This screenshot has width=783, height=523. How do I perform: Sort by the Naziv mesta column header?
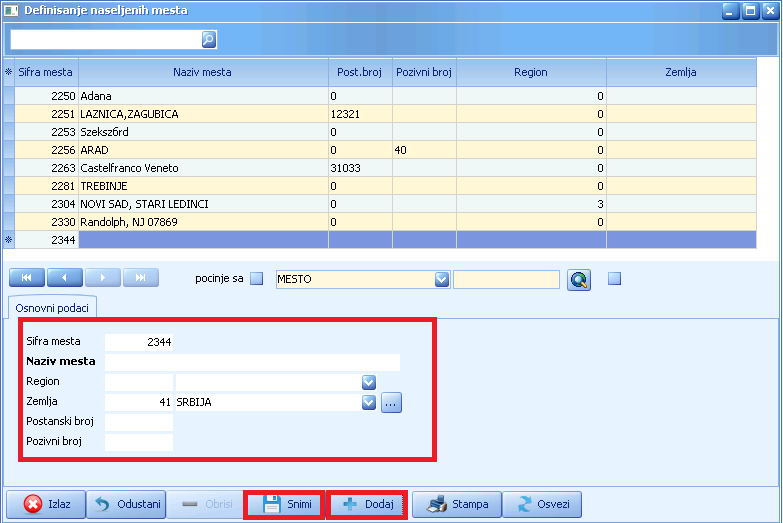pyautogui.click(x=204, y=72)
